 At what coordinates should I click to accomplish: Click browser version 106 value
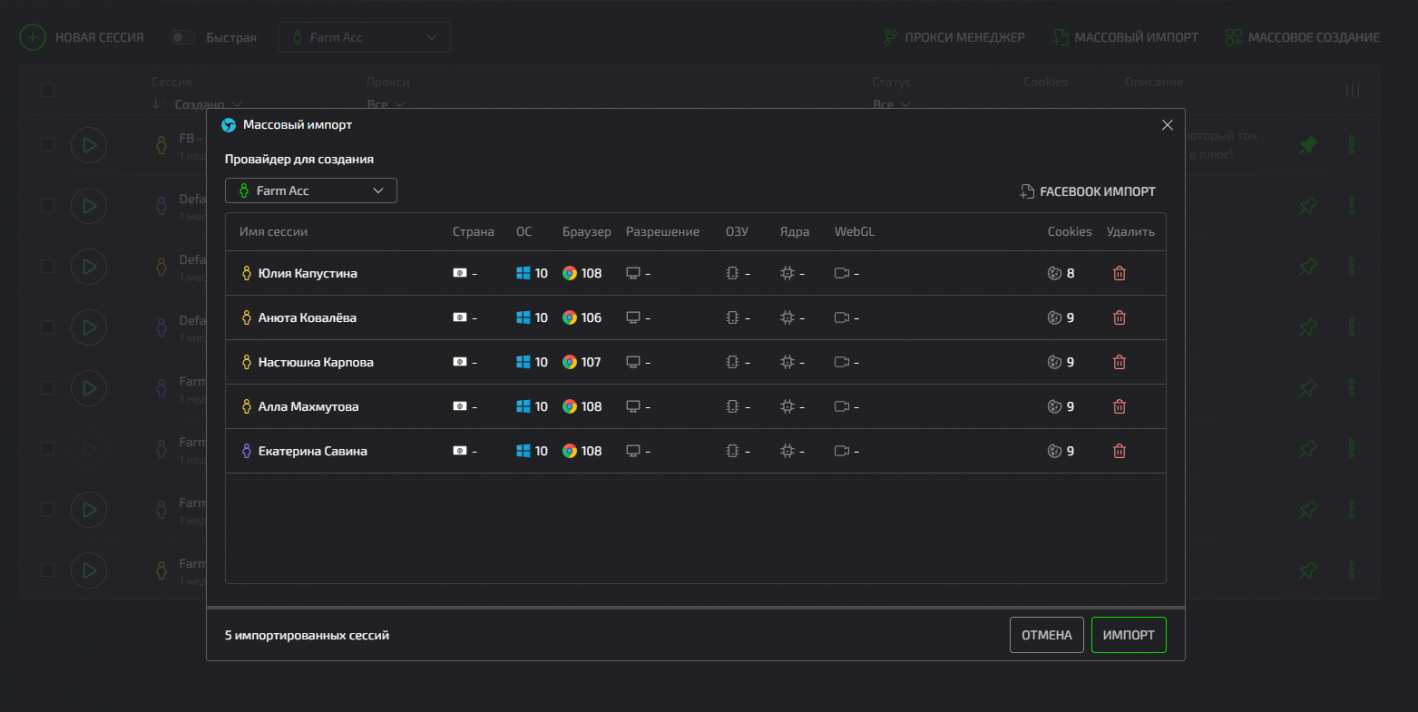click(x=591, y=318)
